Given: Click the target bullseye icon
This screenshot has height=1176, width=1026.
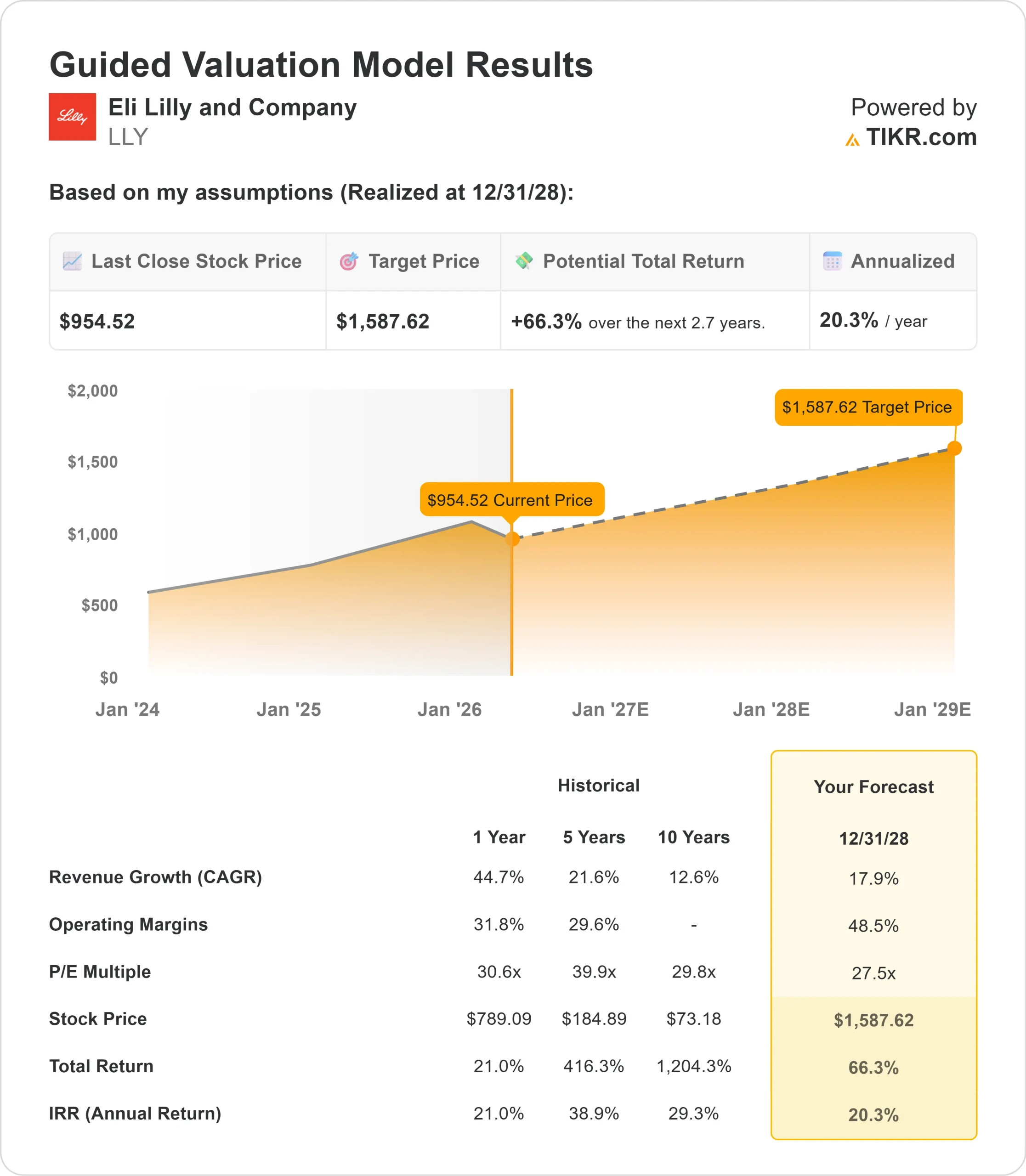Looking at the screenshot, I should click(x=349, y=261).
